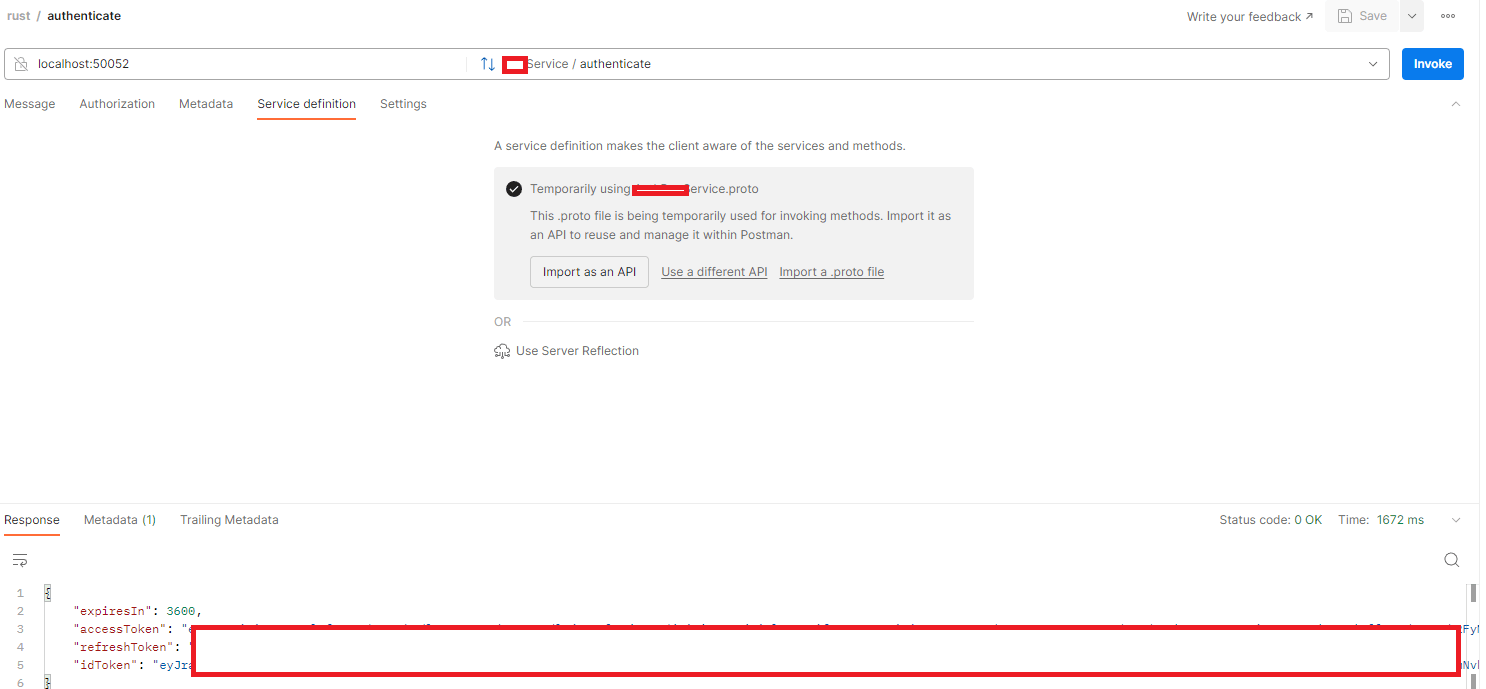Open the Settings tab

click(403, 104)
